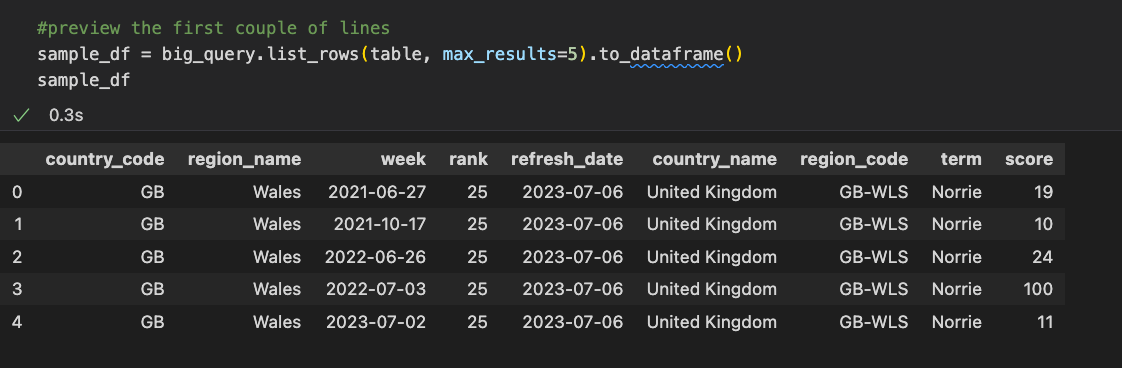This screenshot has width=1122, height=368.
Task: Click the rank column header
Action: 468,159
